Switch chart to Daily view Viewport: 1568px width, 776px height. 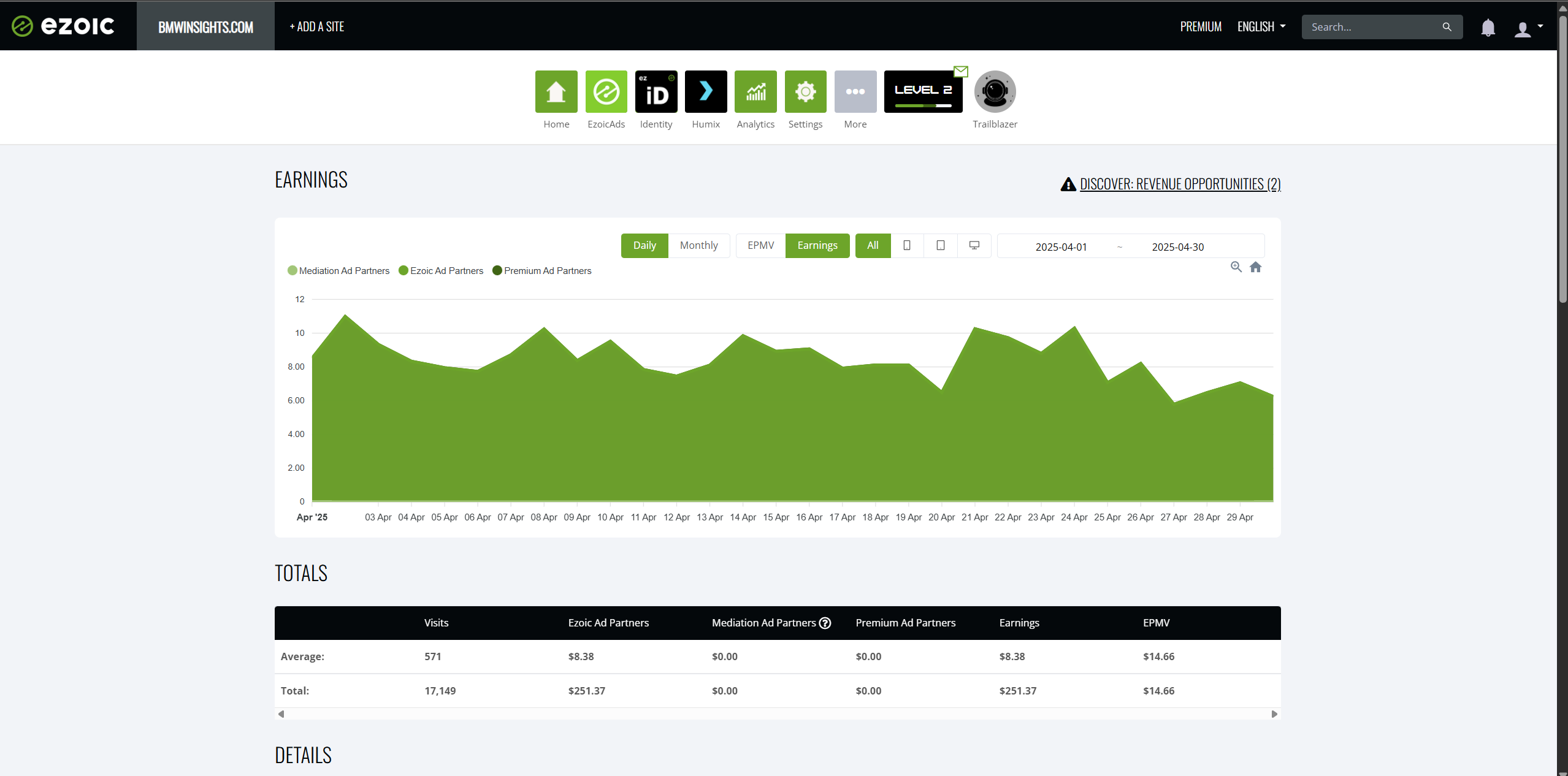pyautogui.click(x=644, y=245)
